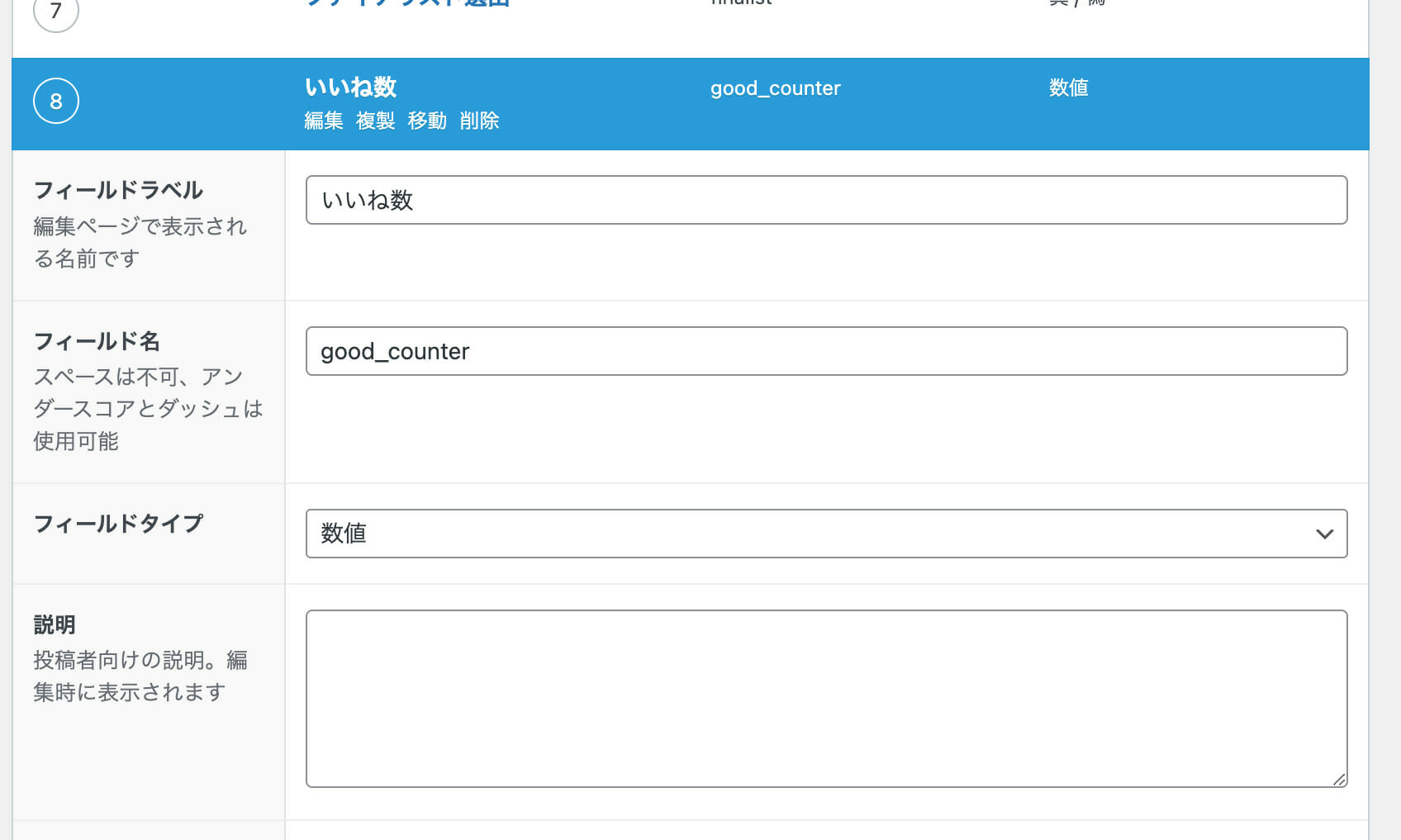1401x840 pixels.
Task: Click the フィールドラベル label text
Action: point(118,190)
